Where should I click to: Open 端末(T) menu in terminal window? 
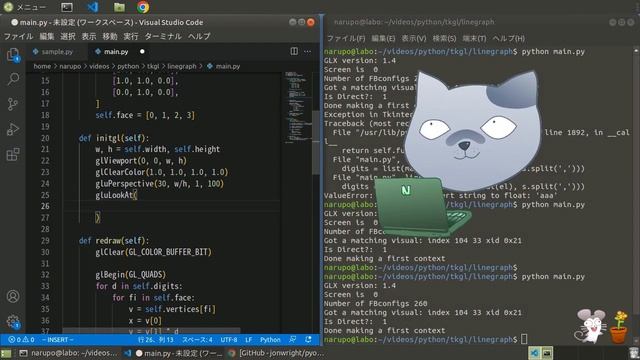(474, 38)
